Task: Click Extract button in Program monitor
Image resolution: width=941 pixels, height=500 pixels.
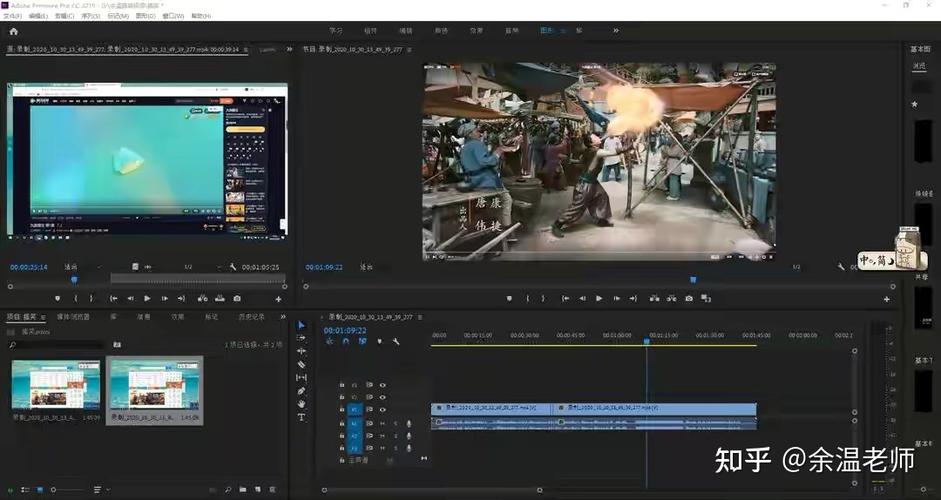Action: click(672, 298)
